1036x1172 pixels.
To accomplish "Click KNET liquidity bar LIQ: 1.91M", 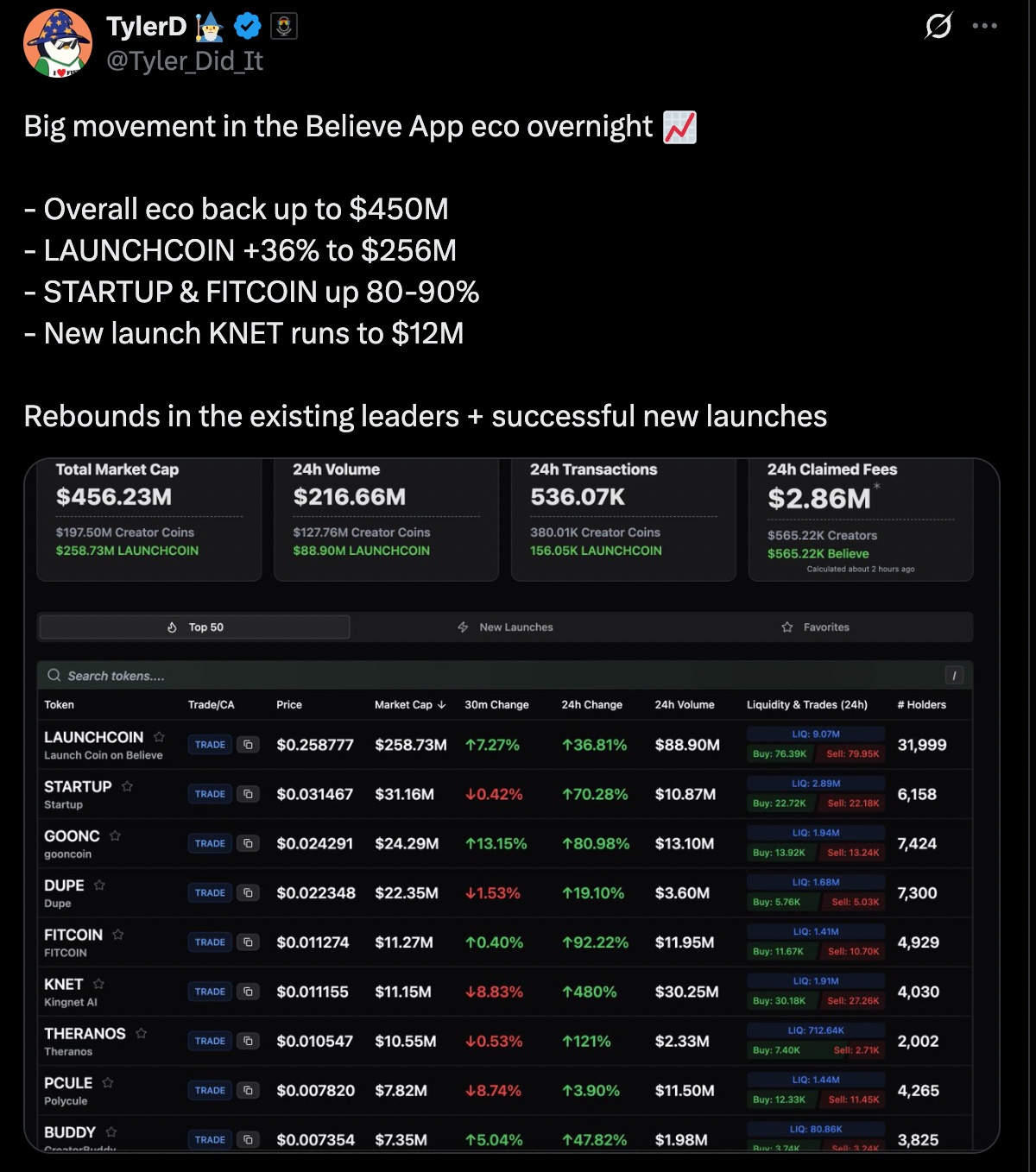I will 816,981.
